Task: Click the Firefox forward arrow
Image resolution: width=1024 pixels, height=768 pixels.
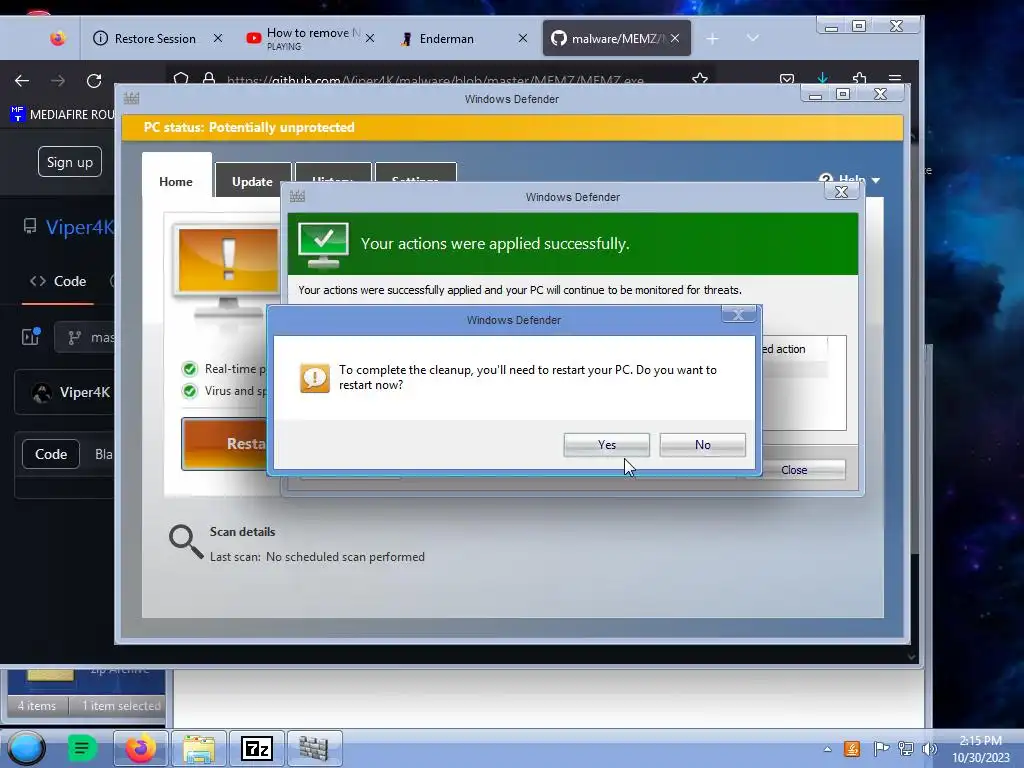Action: pos(58,80)
